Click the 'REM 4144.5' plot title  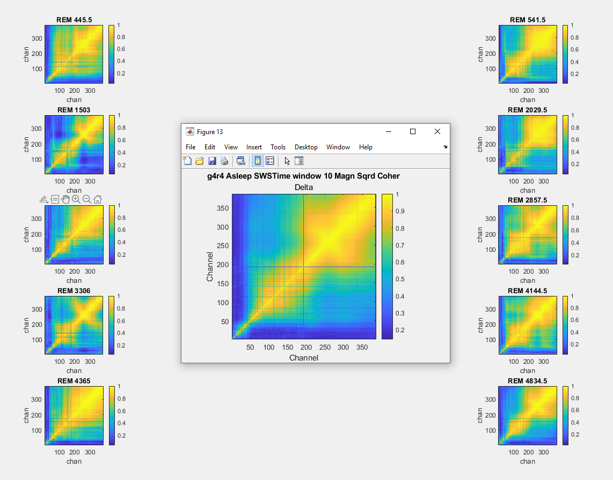click(527, 291)
